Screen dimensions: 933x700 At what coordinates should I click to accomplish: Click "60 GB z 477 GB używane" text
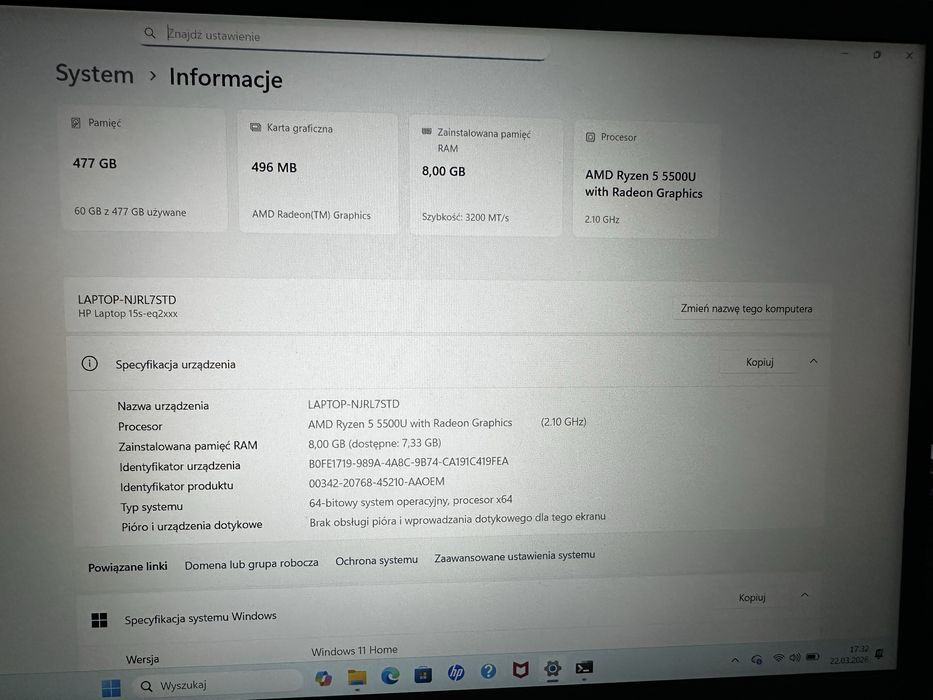point(130,211)
